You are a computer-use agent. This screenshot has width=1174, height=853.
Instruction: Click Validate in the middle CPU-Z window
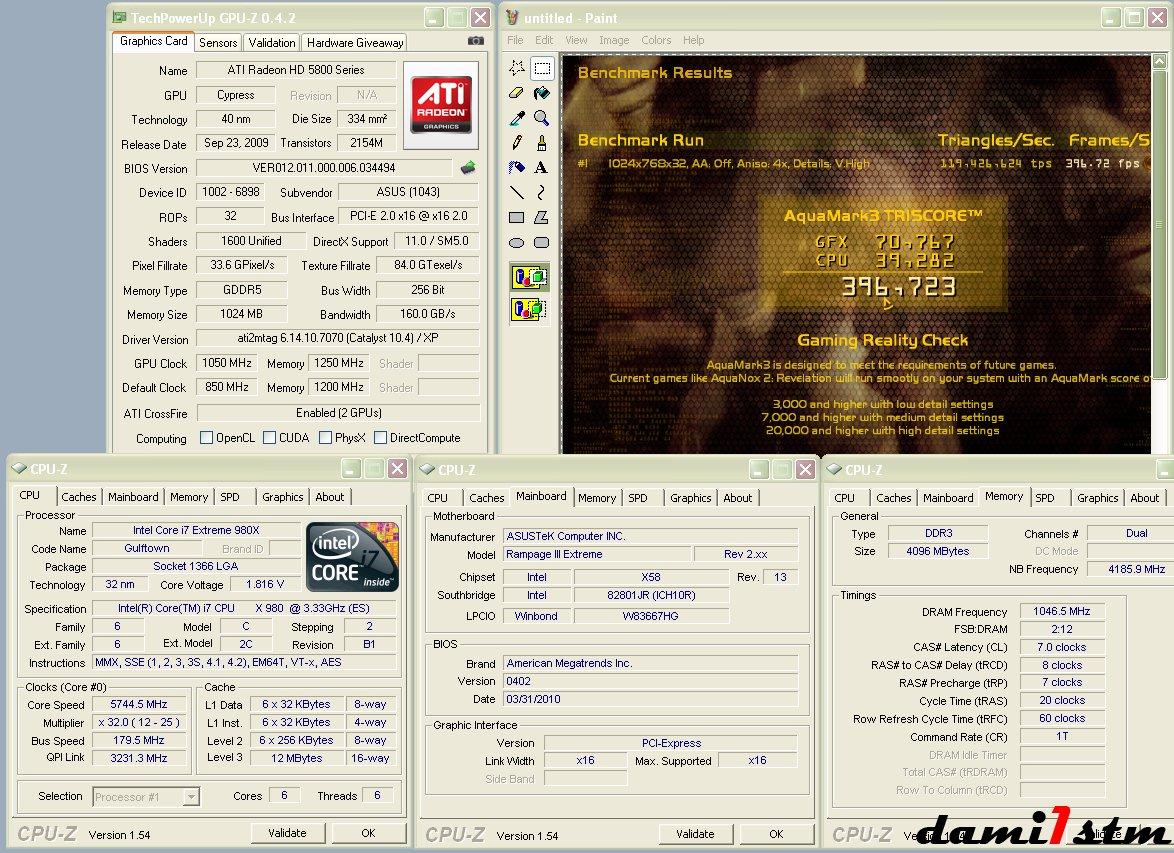pyautogui.click(x=695, y=834)
